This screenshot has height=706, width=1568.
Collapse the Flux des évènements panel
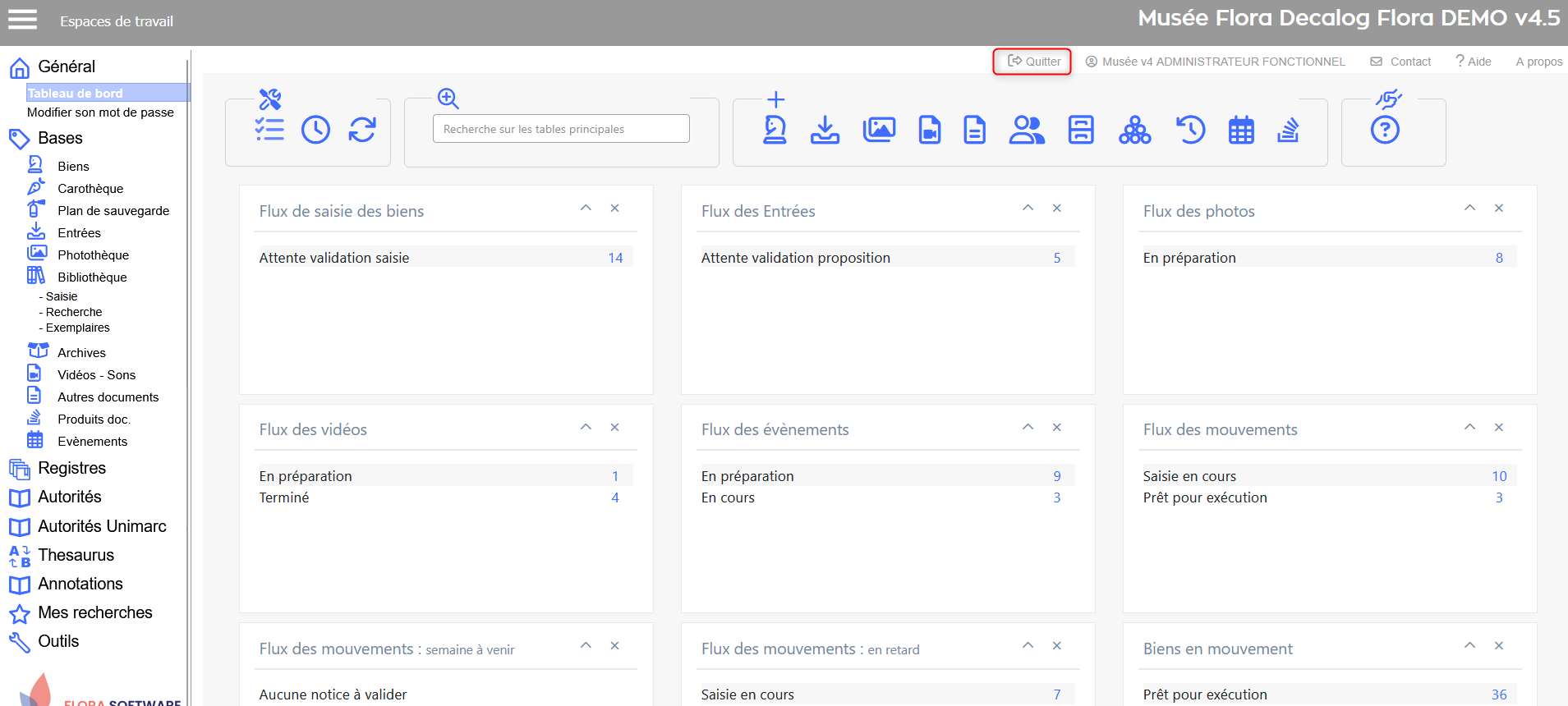(x=1028, y=427)
